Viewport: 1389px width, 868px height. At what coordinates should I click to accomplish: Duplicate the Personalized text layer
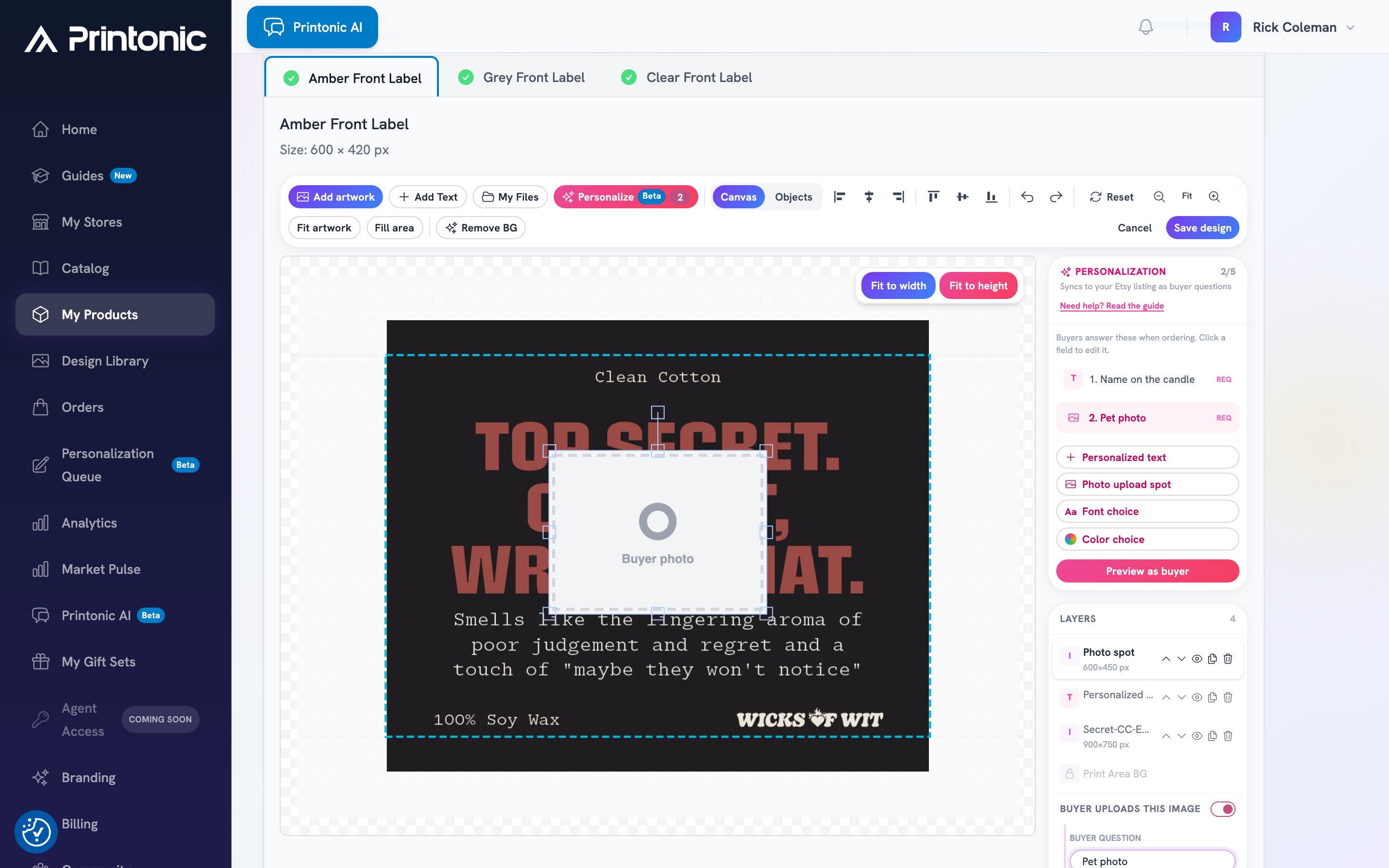pos(1212,697)
